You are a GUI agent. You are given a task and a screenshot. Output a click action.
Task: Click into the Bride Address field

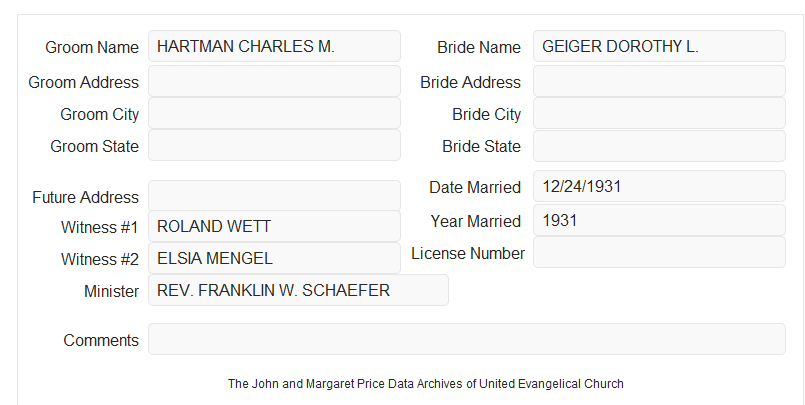click(659, 81)
